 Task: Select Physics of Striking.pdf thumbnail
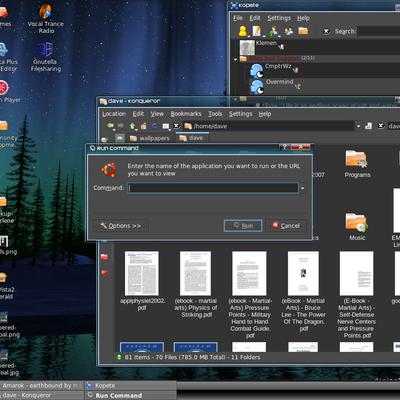196,273
